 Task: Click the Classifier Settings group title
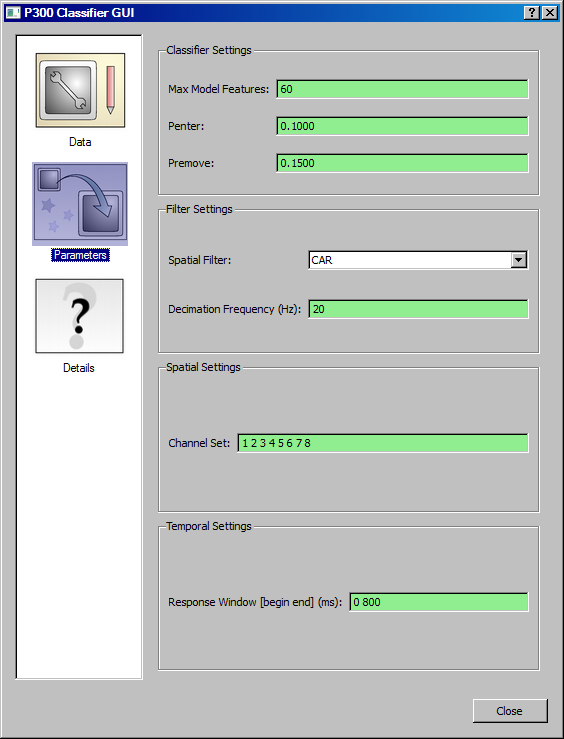pyautogui.click(x=209, y=50)
